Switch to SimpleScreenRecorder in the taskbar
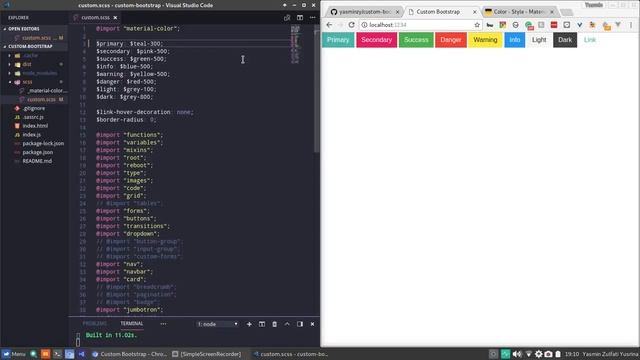This screenshot has width=640, height=360. tap(207, 354)
